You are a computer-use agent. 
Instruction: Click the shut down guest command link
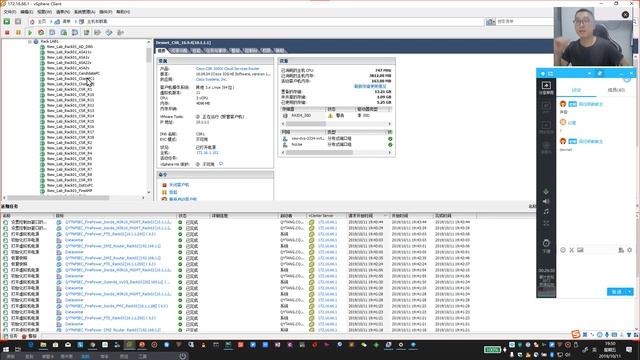coord(179,185)
